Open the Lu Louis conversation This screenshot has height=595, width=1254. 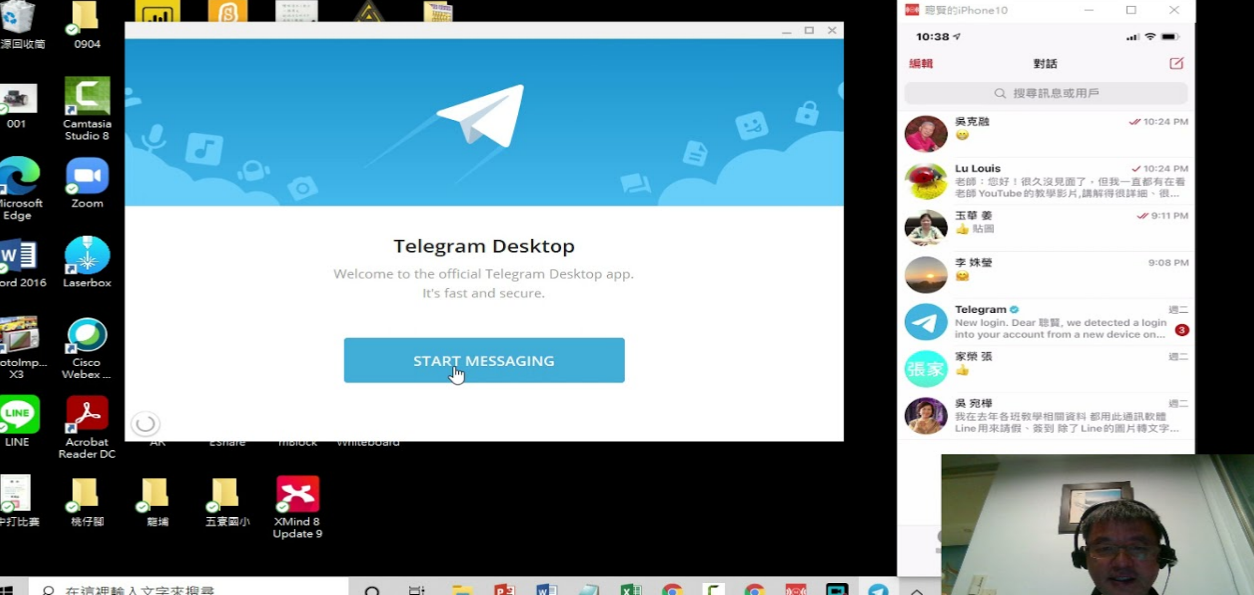[1046, 181]
